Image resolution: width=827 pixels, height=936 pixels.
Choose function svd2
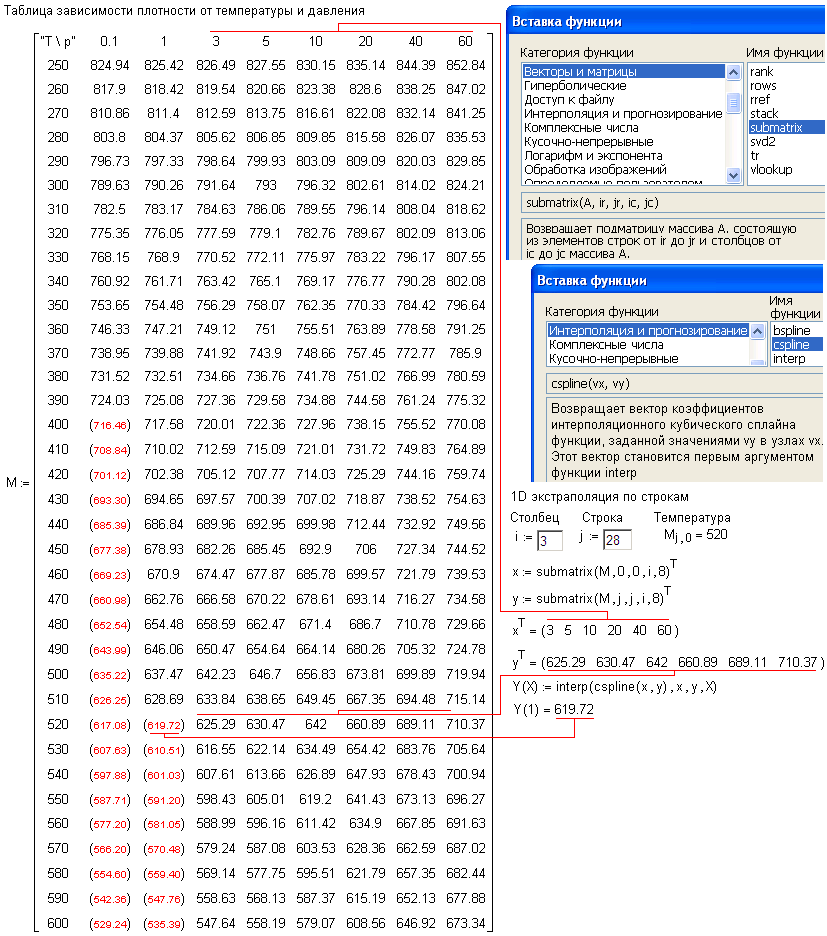coord(763,141)
